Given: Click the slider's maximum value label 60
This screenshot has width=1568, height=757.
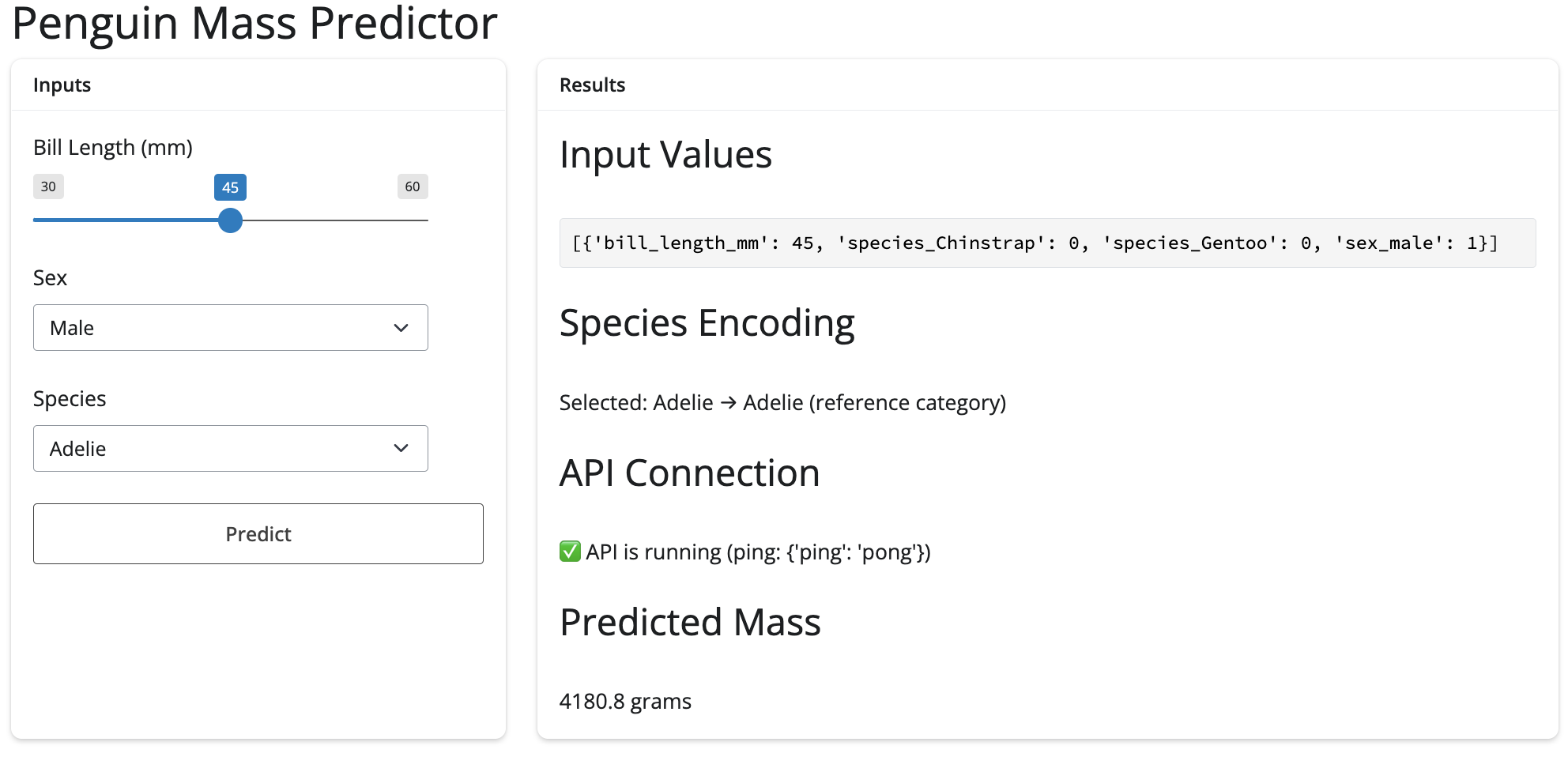Looking at the screenshot, I should click(x=413, y=186).
